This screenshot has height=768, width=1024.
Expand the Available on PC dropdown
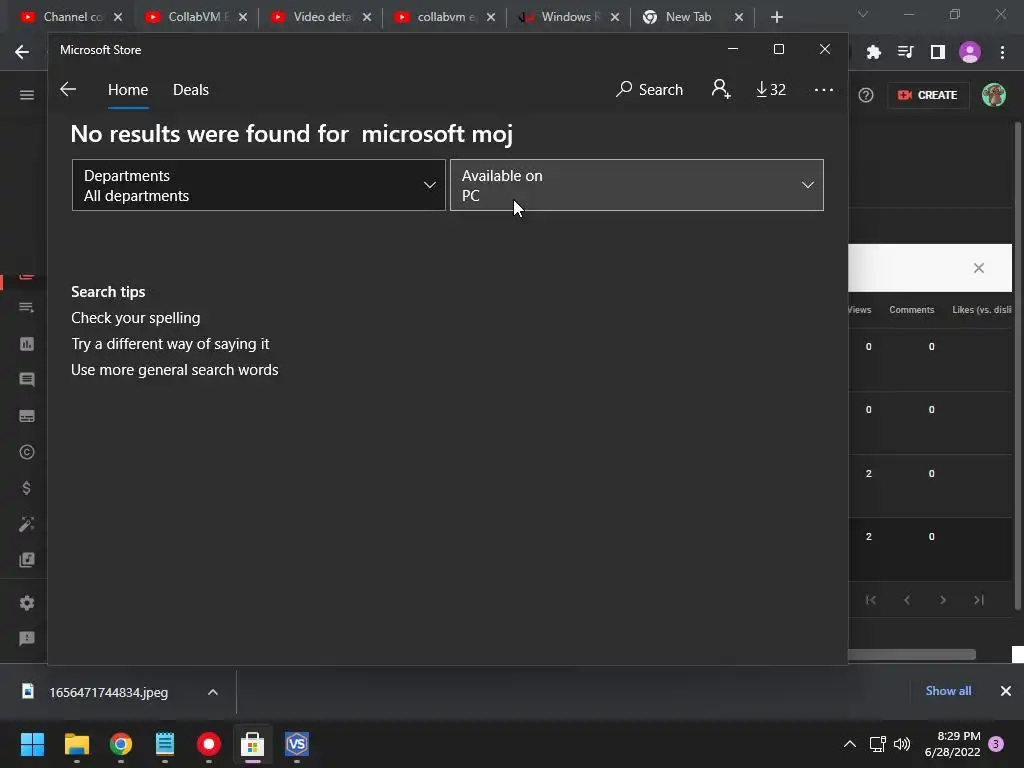pyautogui.click(x=637, y=185)
